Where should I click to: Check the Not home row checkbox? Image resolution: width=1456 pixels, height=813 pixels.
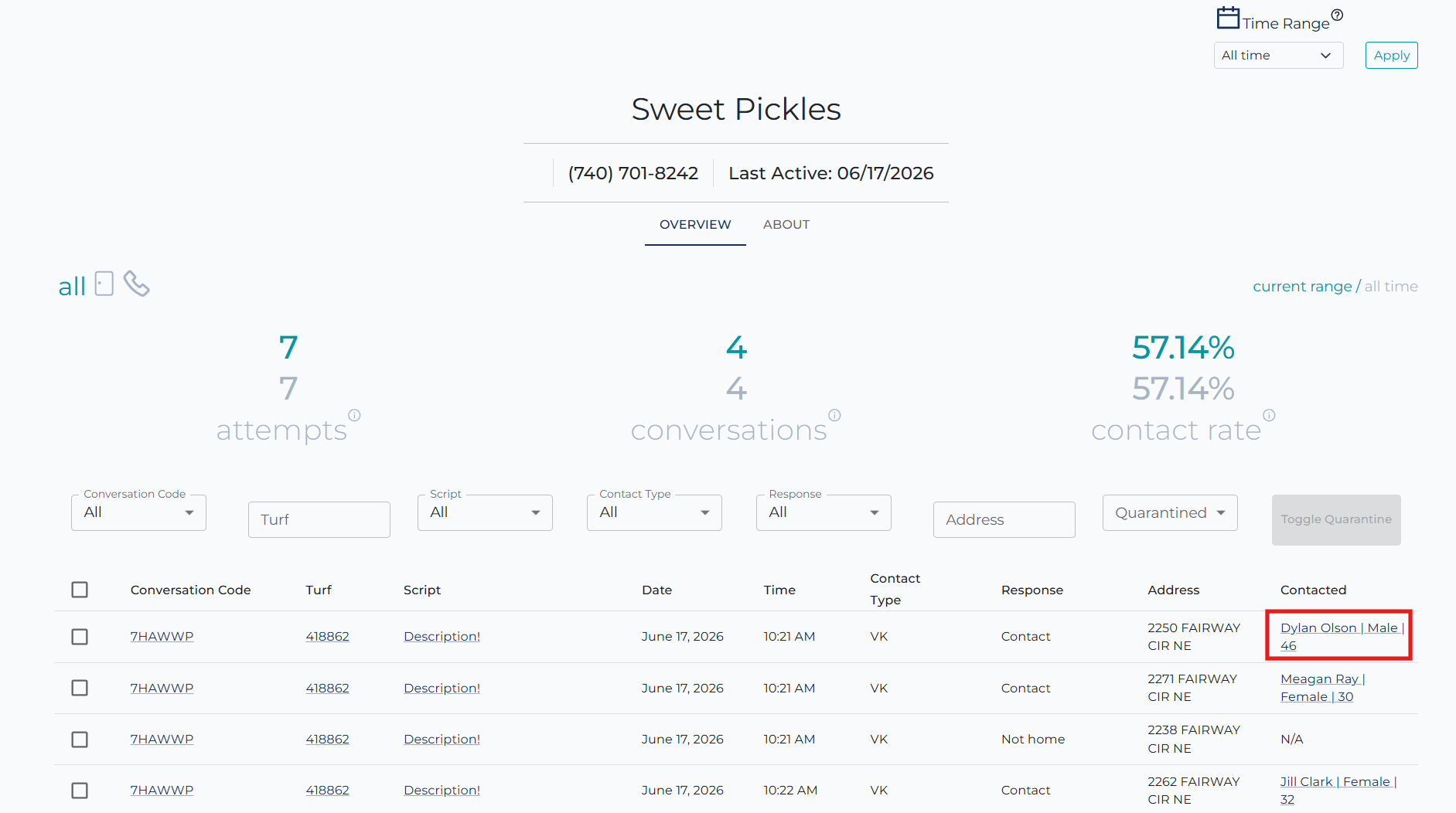tap(80, 740)
